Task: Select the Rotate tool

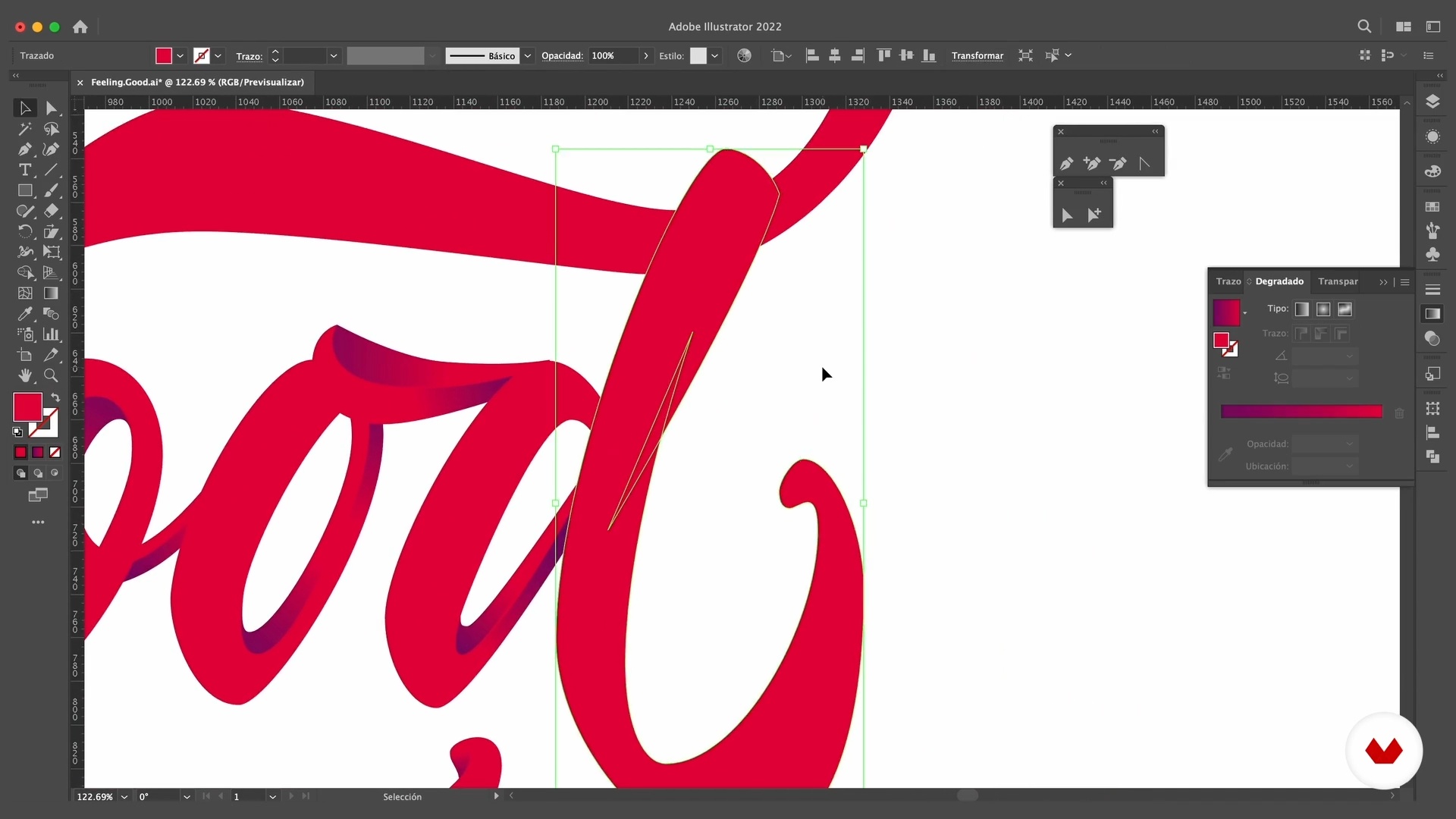Action: tap(24, 231)
